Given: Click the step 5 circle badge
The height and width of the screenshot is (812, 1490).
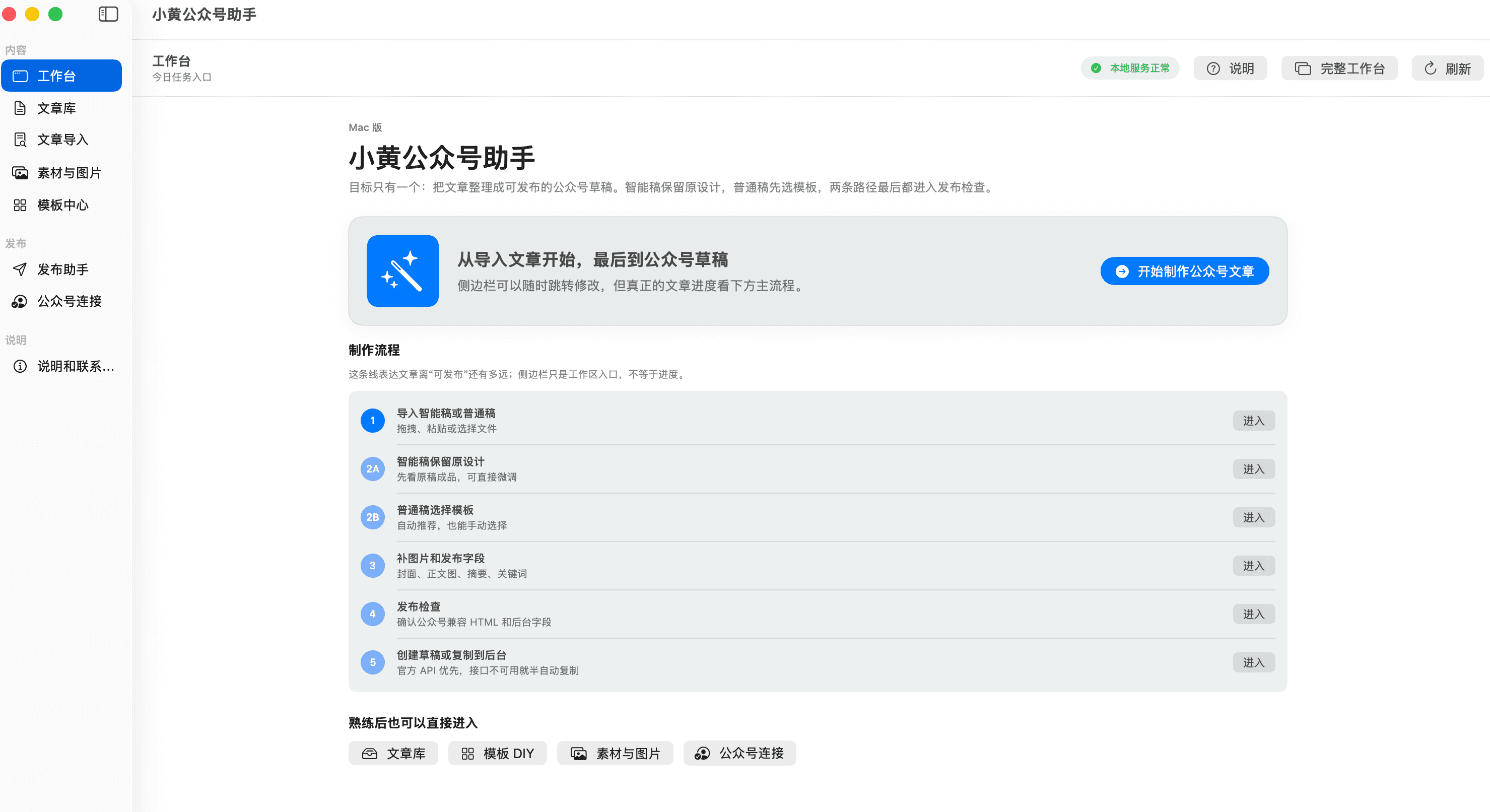Looking at the screenshot, I should tap(373, 662).
